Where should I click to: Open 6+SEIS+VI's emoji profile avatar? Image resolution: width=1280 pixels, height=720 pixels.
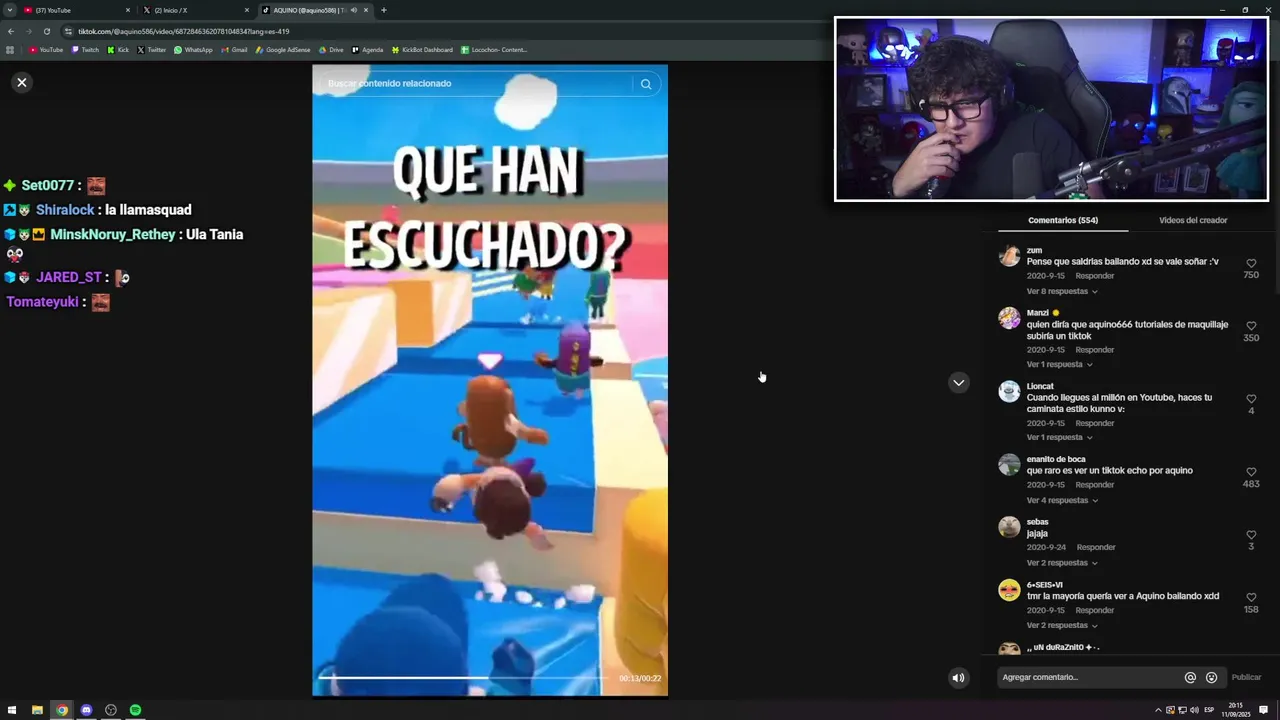(x=1009, y=590)
